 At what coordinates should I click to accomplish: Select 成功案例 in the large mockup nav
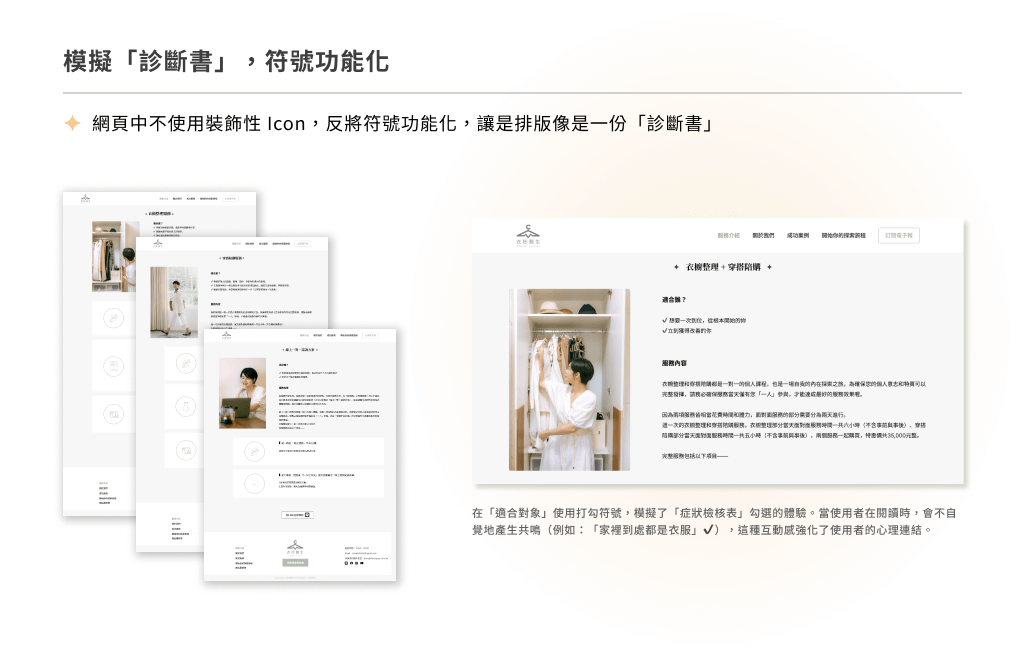click(x=797, y=236)
